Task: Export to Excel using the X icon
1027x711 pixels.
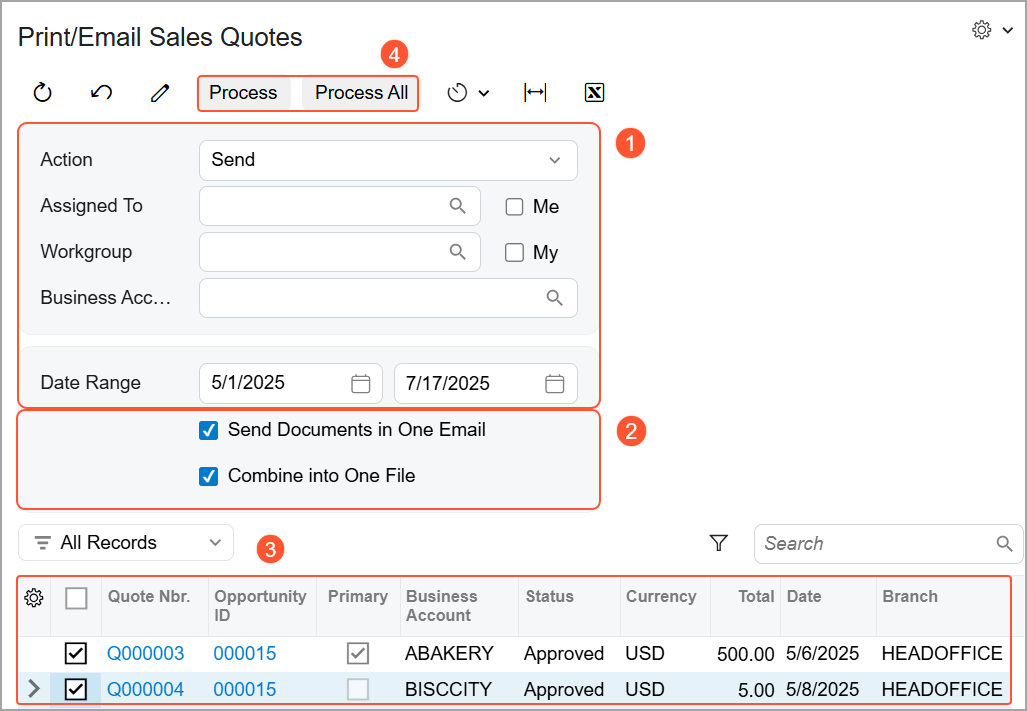Action: 594,93
